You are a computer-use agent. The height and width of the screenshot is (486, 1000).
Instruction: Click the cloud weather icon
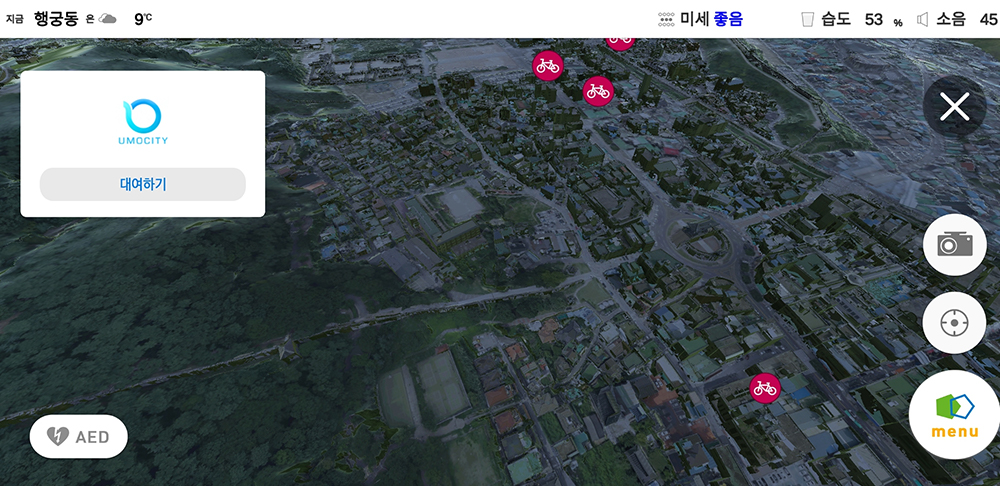(x=107, y=19)
